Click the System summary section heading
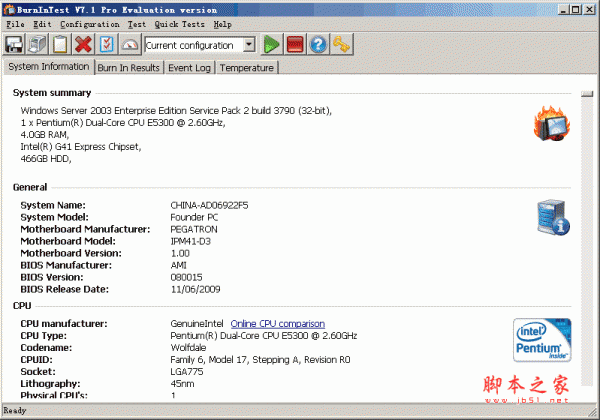600x420 pixels. (x=52, y=93)
